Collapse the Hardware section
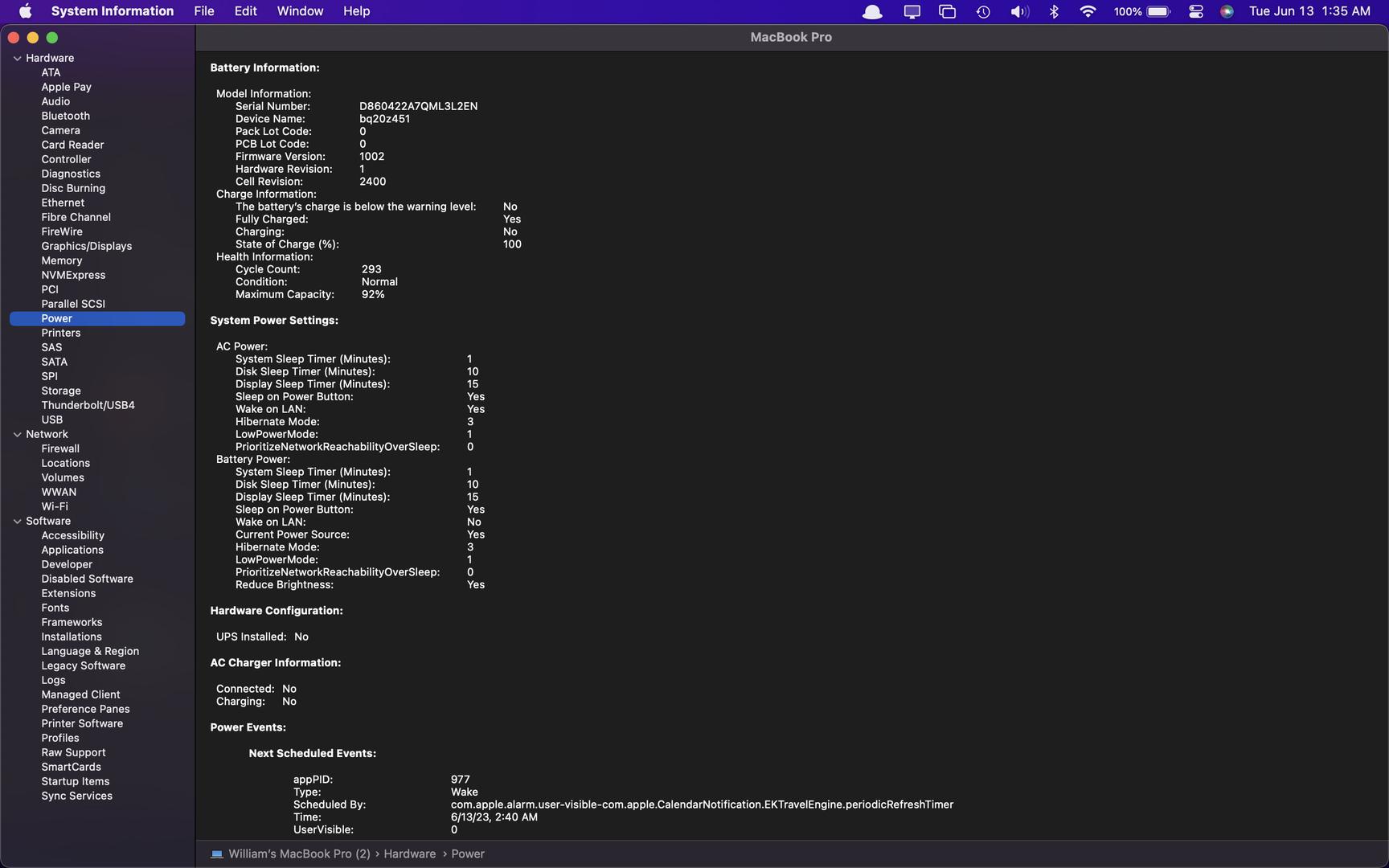 [17, 58]
